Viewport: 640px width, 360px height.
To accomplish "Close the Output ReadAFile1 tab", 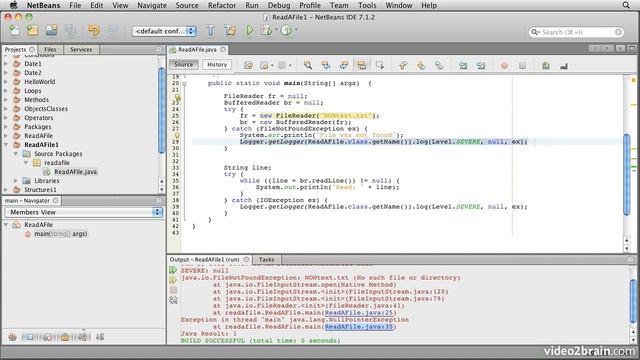I will [x=246, y=260].
